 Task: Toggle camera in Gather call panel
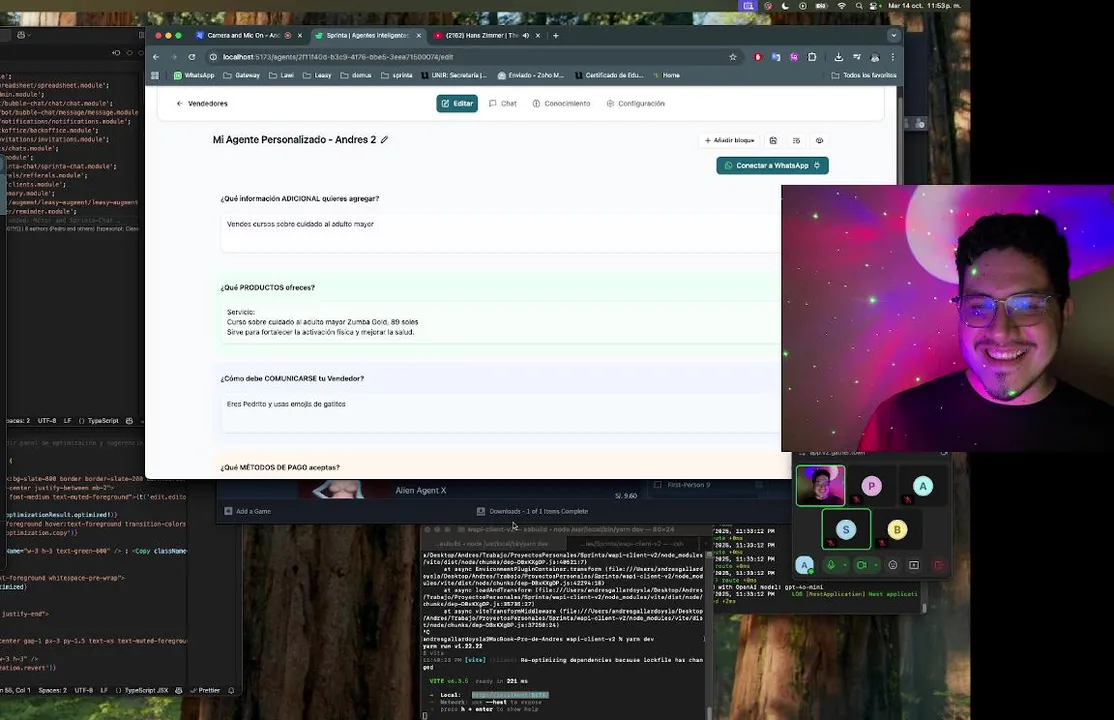pos(862,565)
